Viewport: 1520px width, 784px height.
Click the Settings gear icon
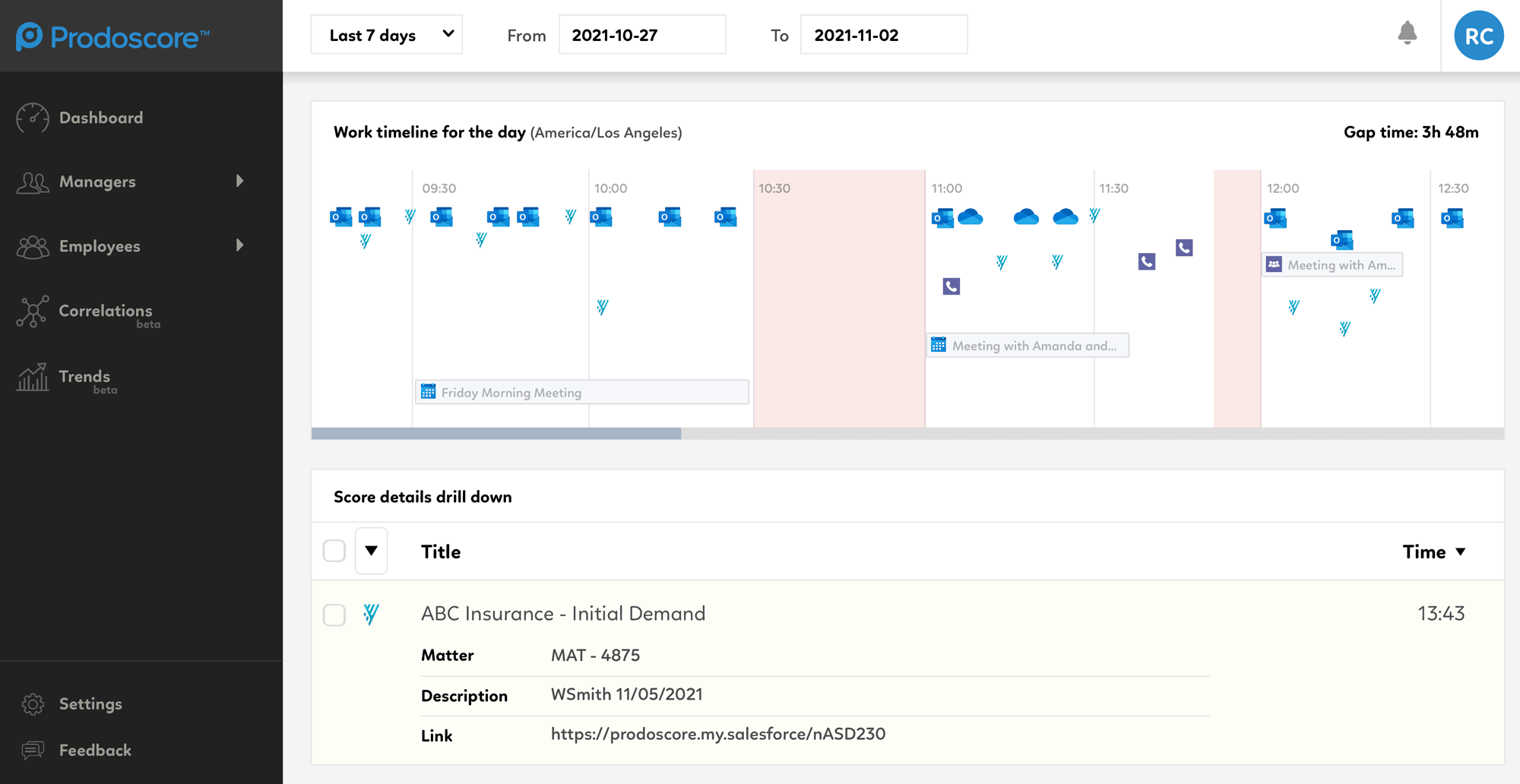click(33, 704)
